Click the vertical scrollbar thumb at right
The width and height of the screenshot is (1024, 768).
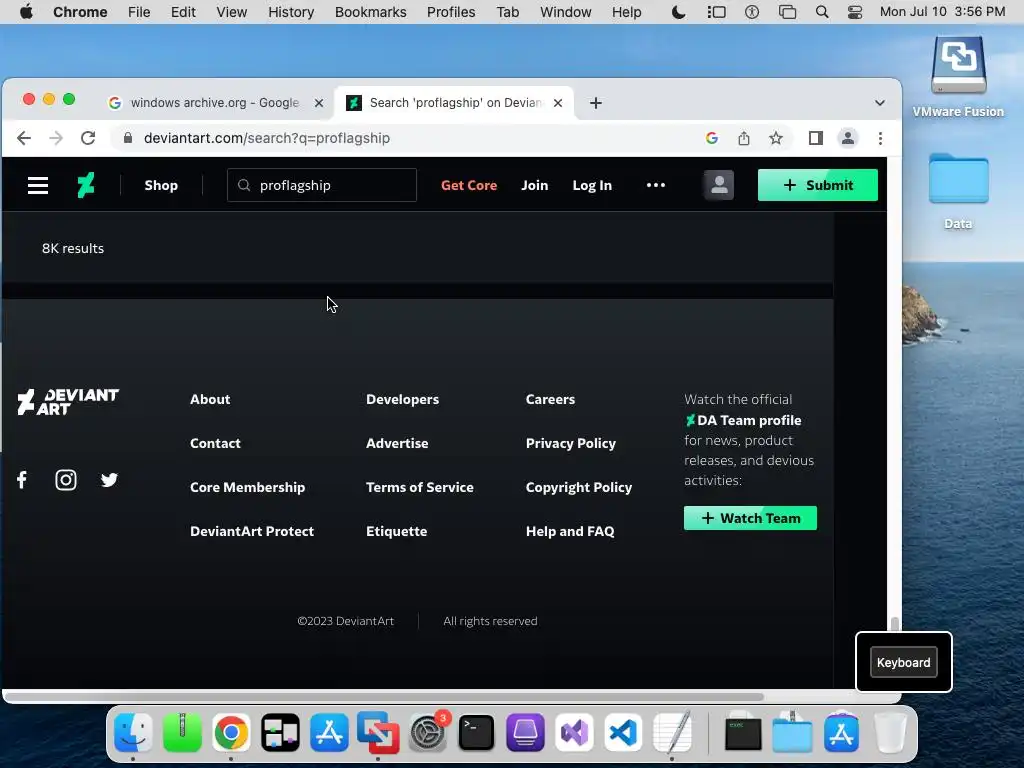pyautogui.click(x=894, y=624)
